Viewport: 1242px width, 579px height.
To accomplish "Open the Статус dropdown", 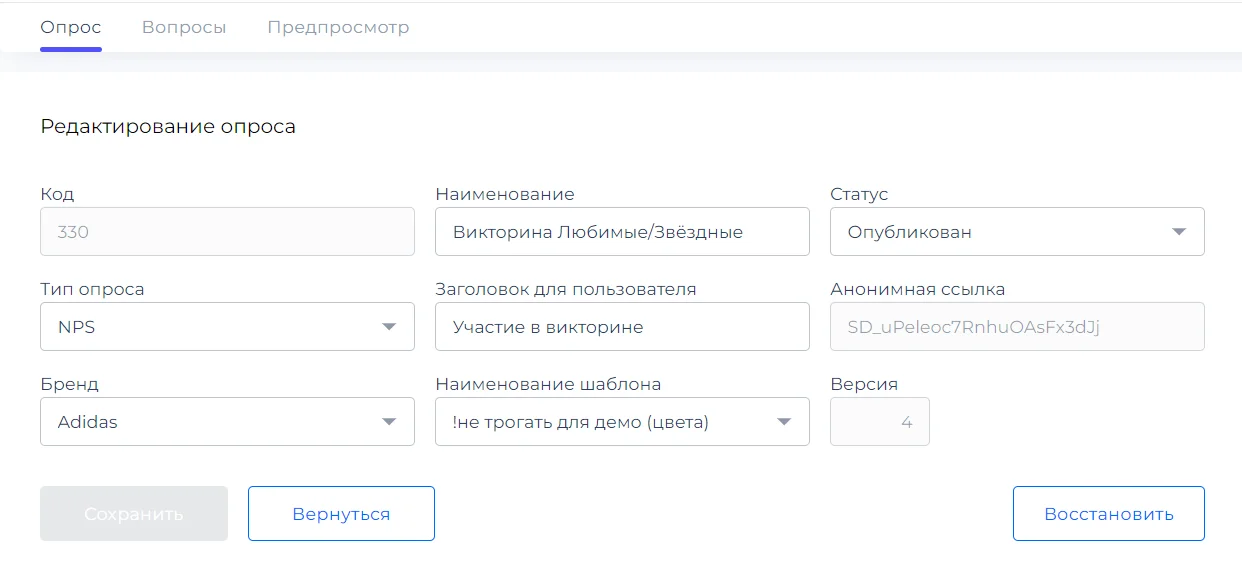I will click(x=1017, y=231).
